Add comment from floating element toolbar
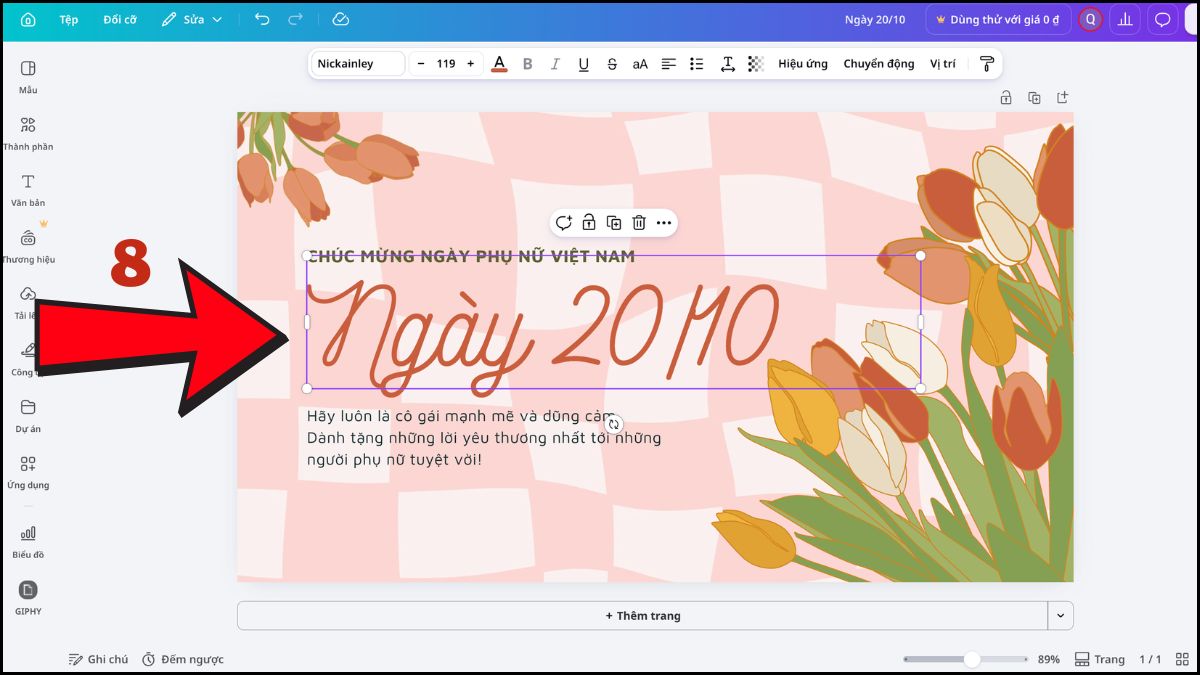 pos(564,223)
